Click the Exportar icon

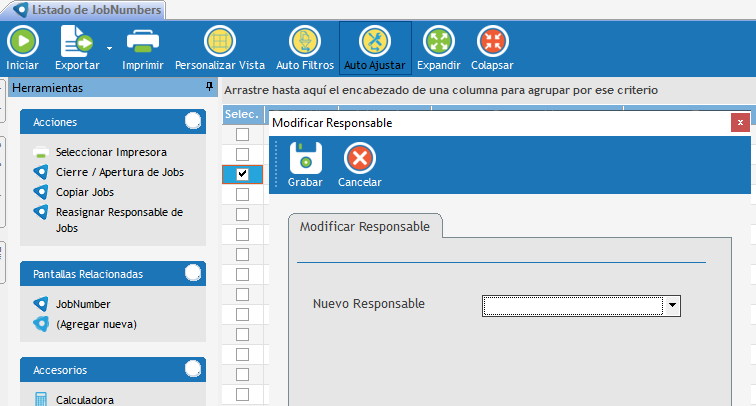76,41
